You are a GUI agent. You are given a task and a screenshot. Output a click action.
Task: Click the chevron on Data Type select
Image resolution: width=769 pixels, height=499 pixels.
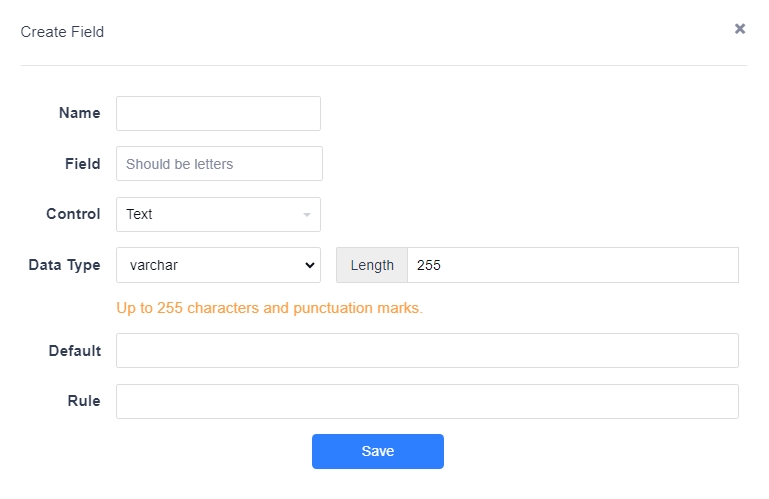pos(309,265)
